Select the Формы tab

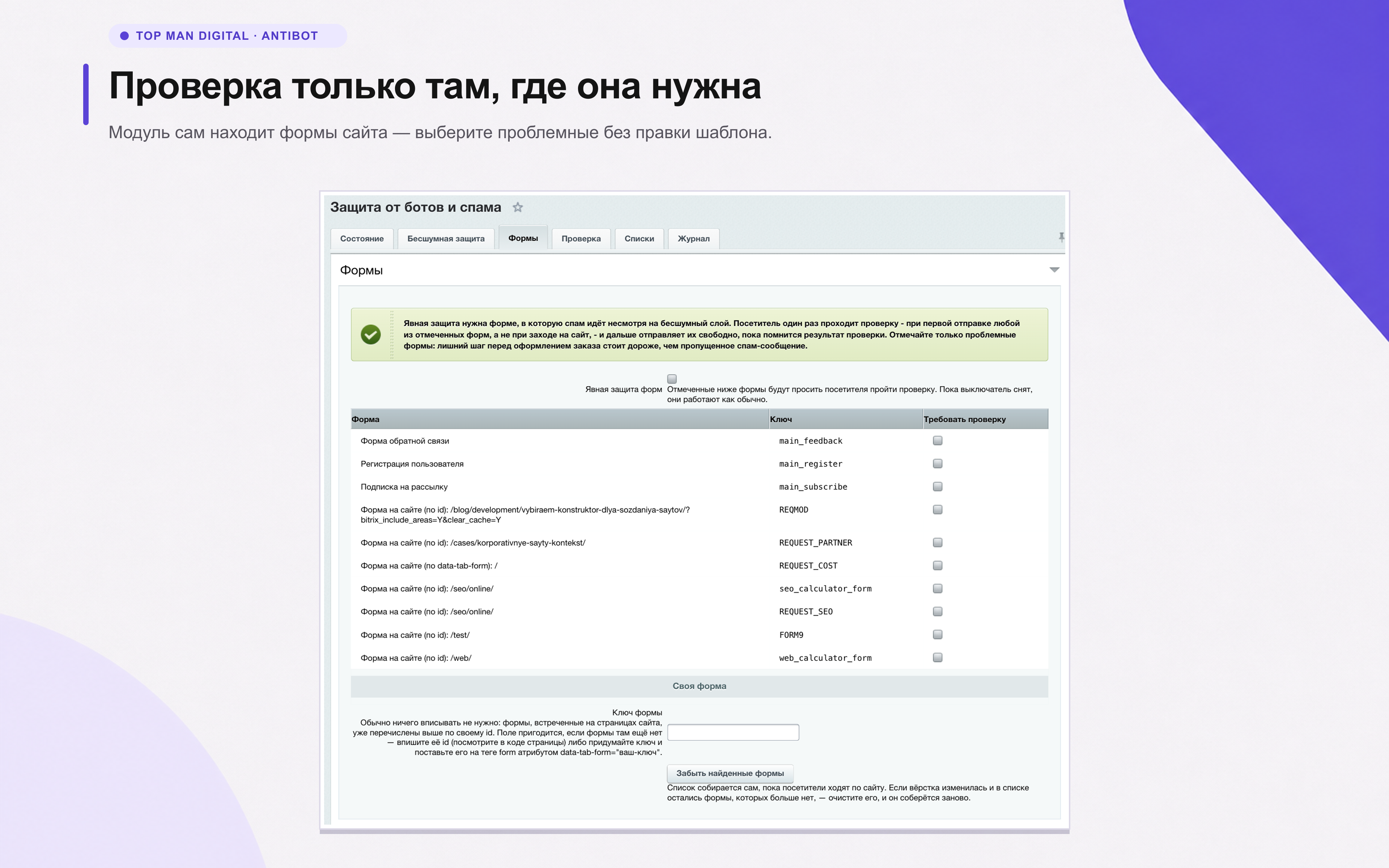coord(523,238)
